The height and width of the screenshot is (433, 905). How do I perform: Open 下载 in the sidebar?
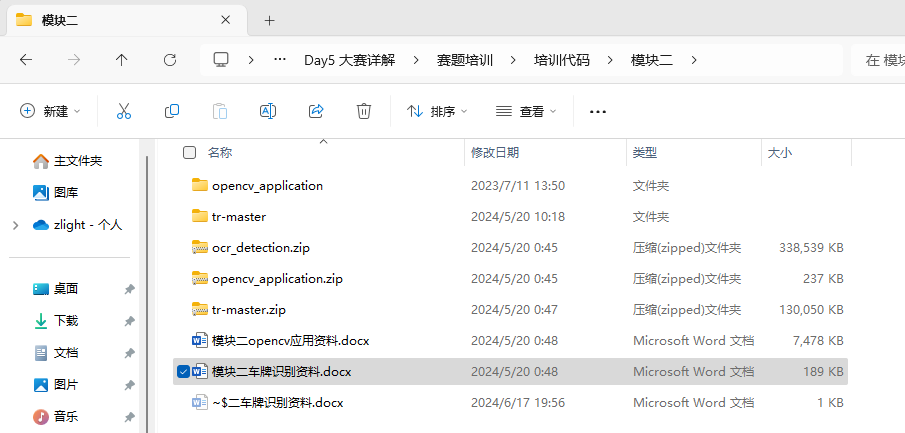point(65,321)
